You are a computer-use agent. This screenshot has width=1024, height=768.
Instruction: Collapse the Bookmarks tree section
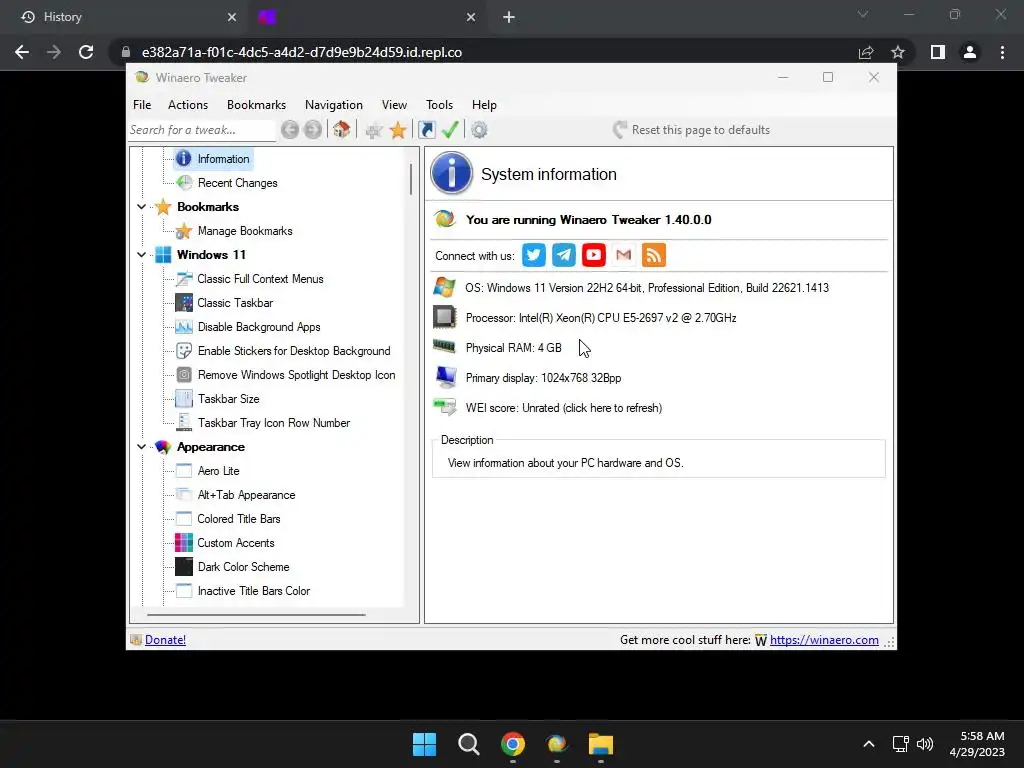(141, 207)
